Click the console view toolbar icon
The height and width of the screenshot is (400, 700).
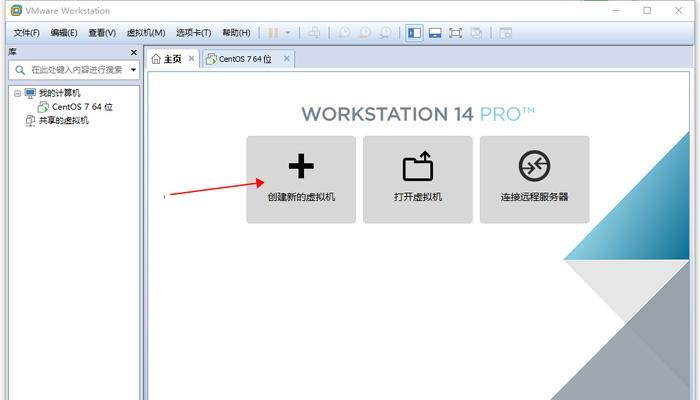tap(505, 33)
